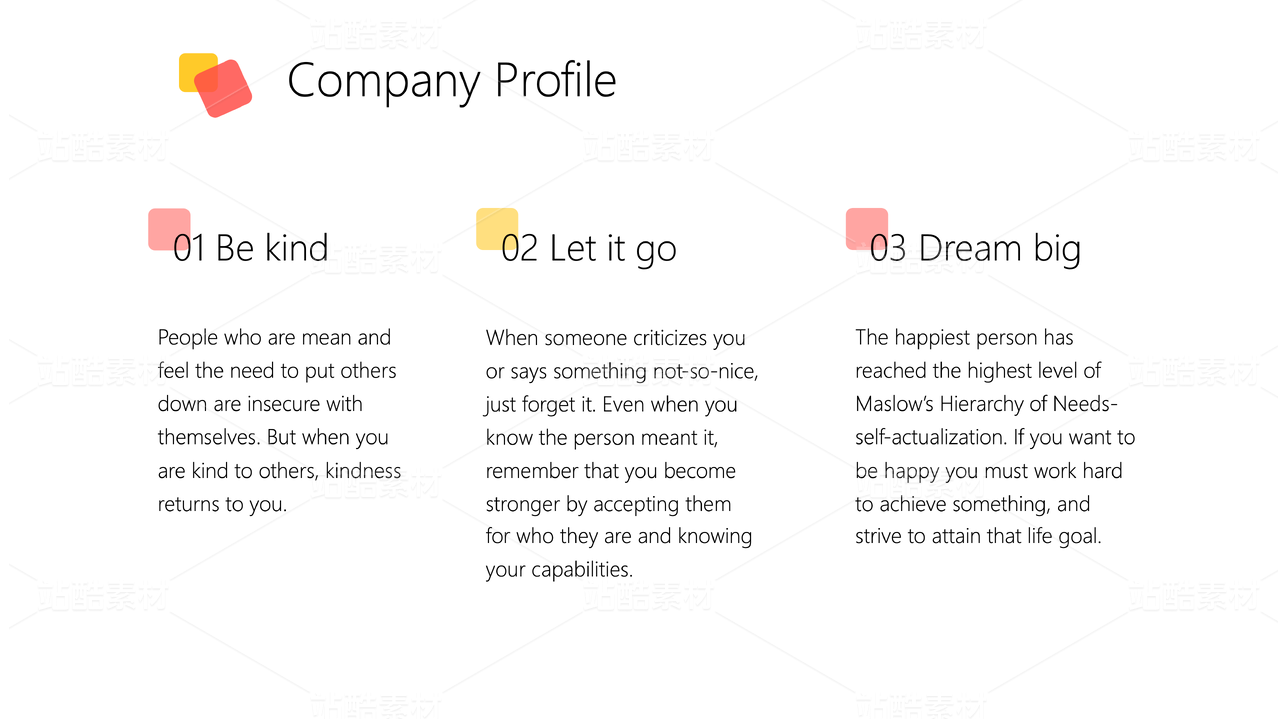This screenshot has height=719, width=1278.
Task: Click the Company Profile title
Action: 451,80
